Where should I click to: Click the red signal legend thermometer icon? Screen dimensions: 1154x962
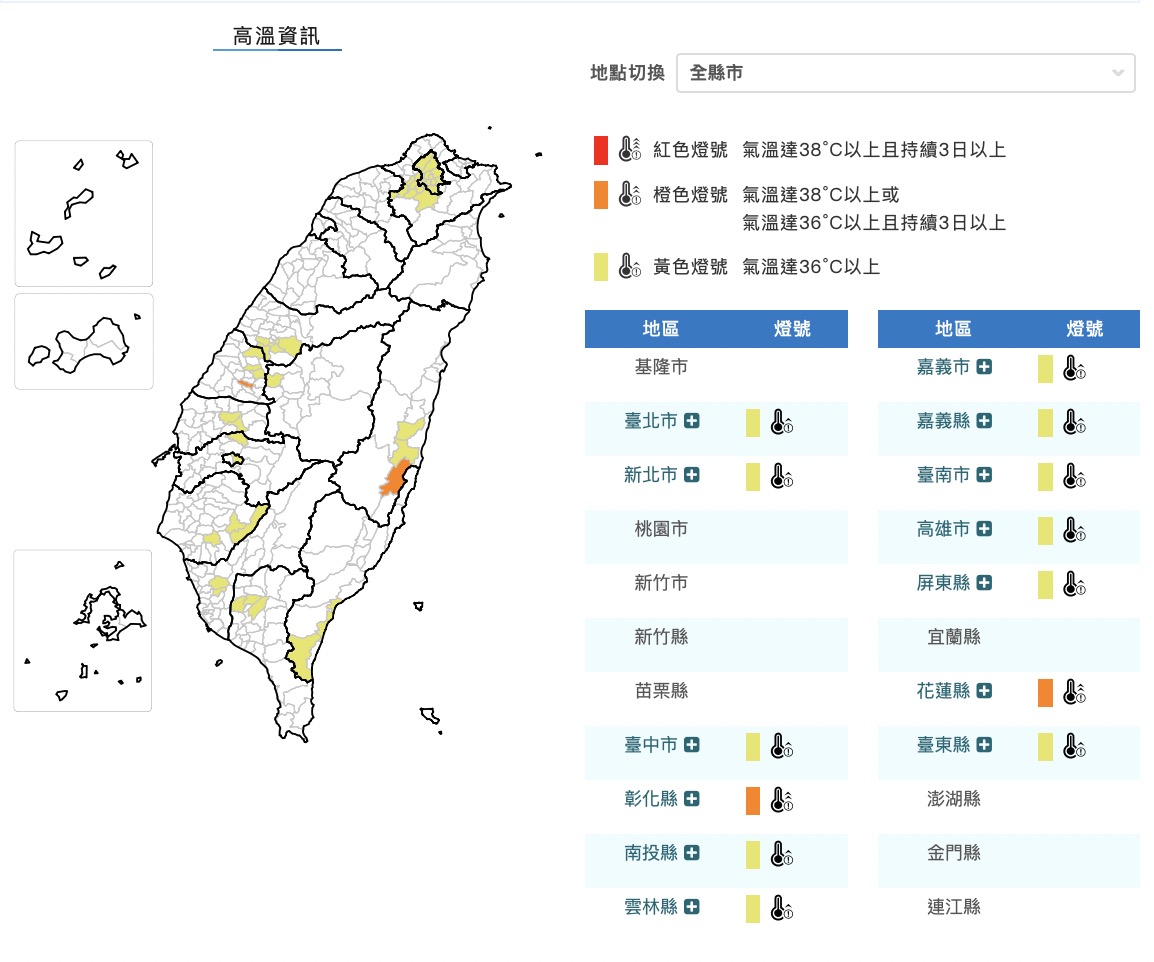coord(629,149)
